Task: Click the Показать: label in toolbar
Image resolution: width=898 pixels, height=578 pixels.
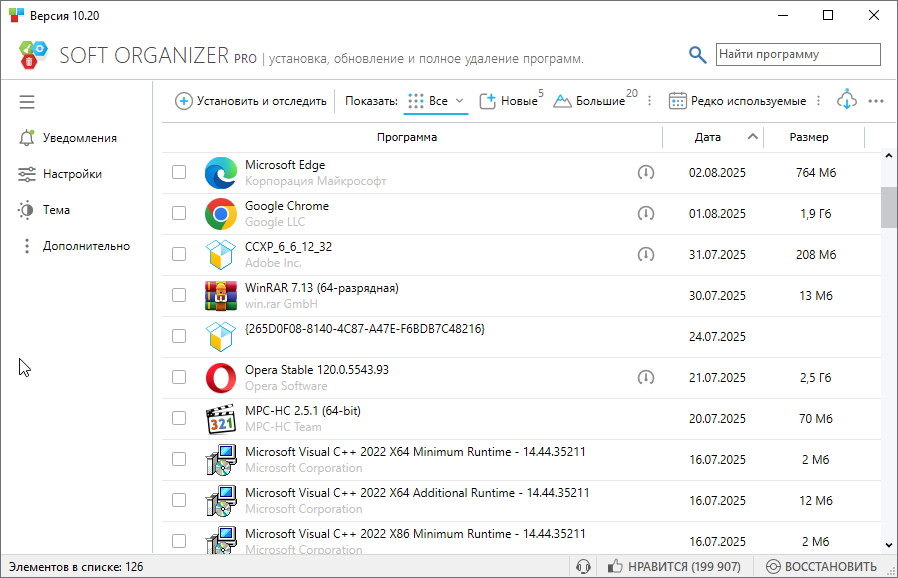Action: [x=371, y=101]
